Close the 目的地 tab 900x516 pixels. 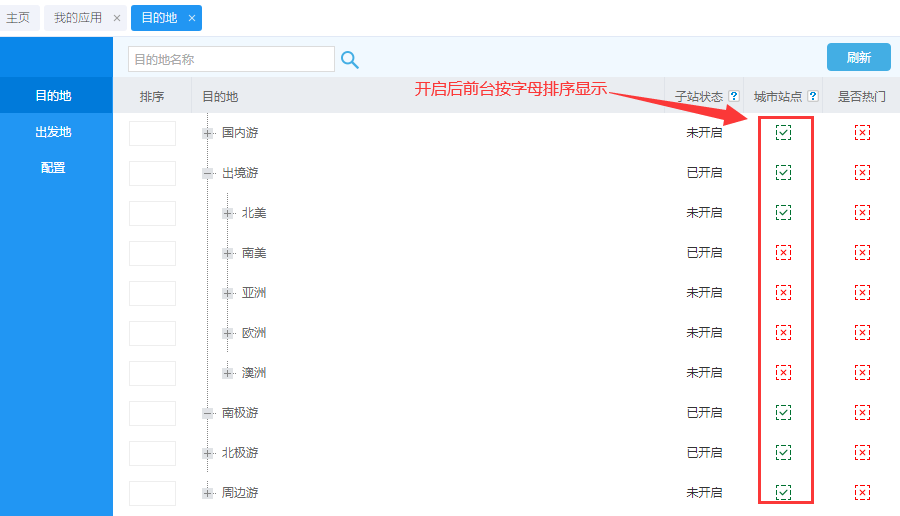click(192, 18)
